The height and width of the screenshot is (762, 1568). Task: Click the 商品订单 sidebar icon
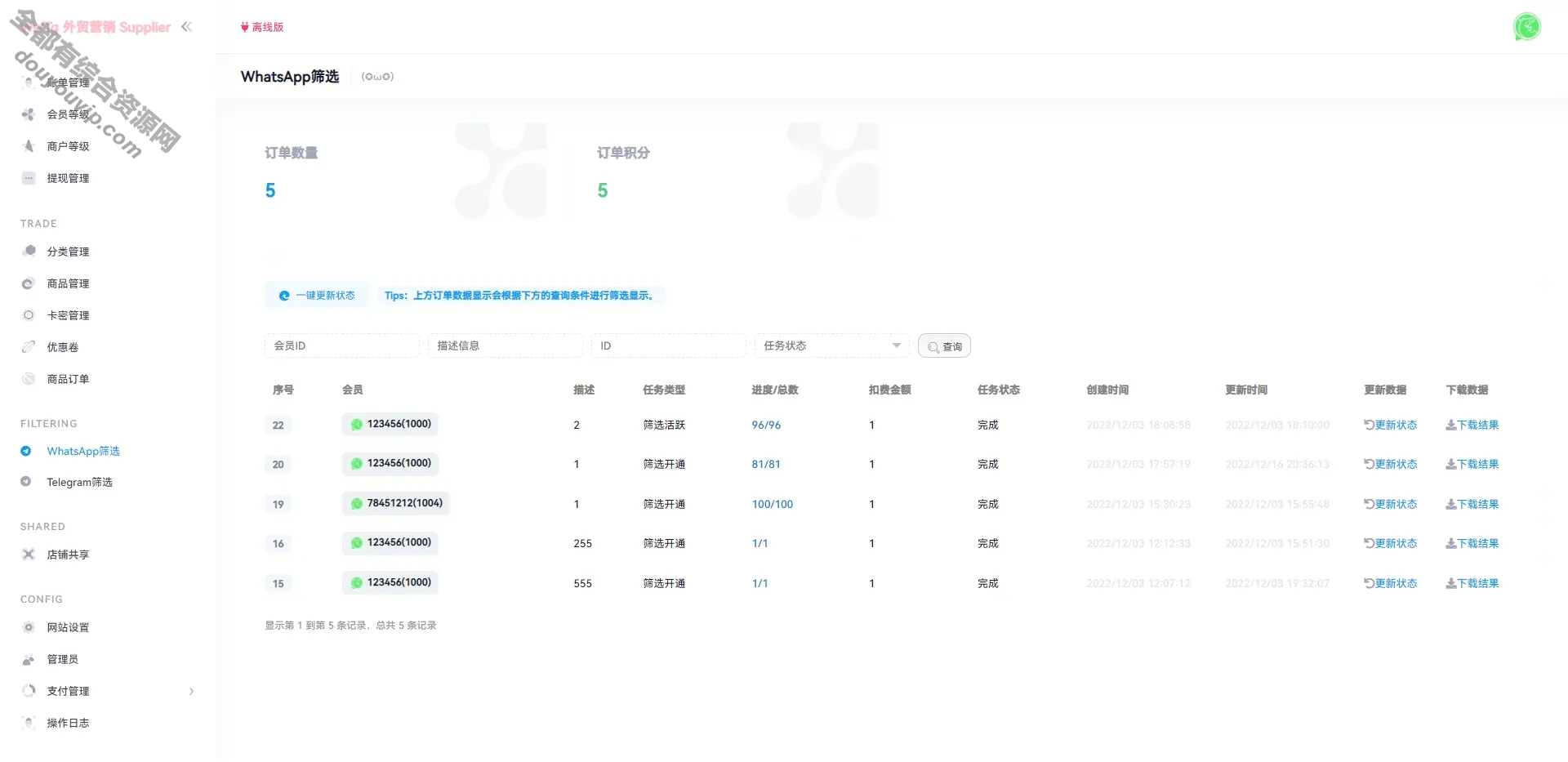(x=29, y=379)
